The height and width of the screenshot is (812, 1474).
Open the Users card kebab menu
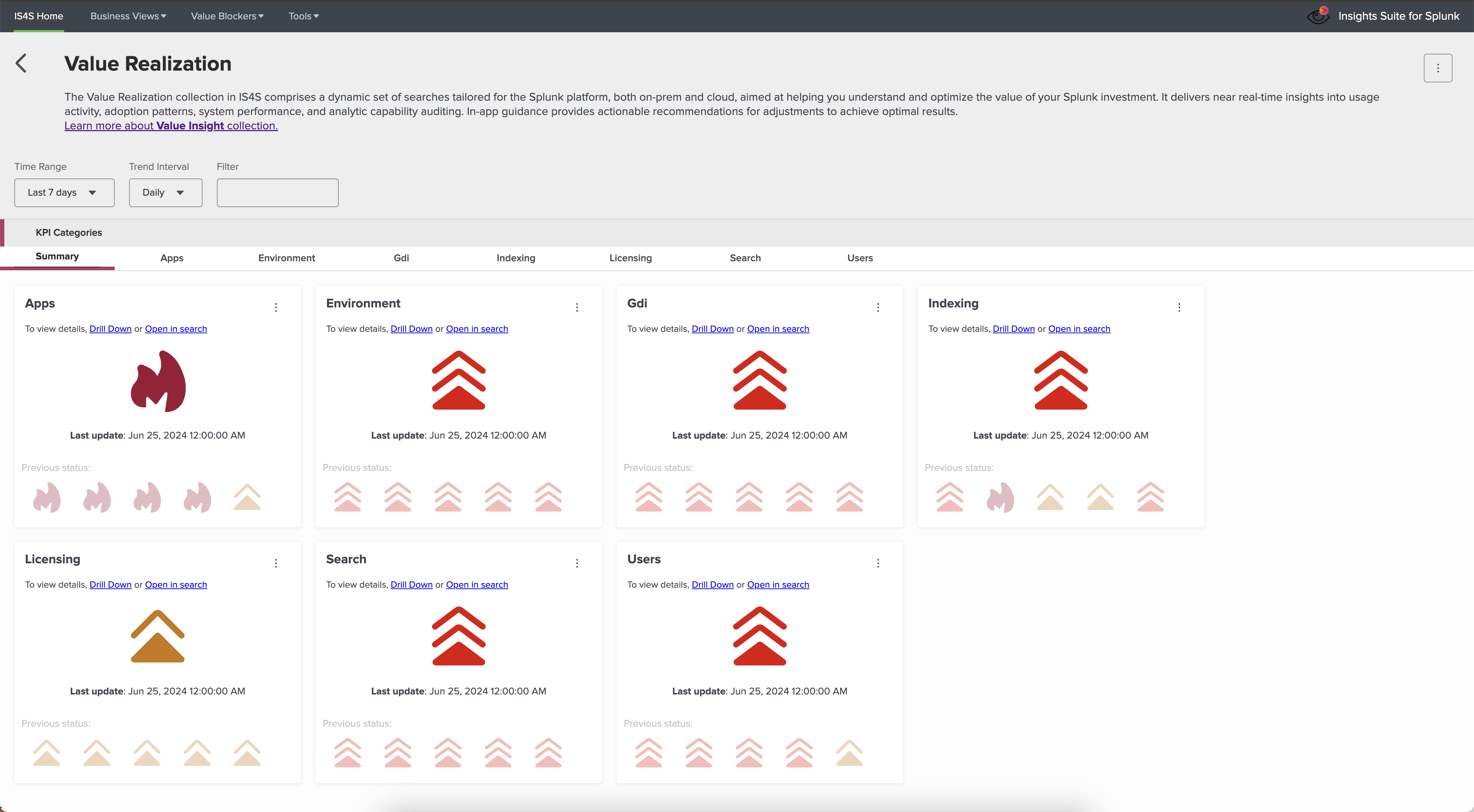[878, 563]
